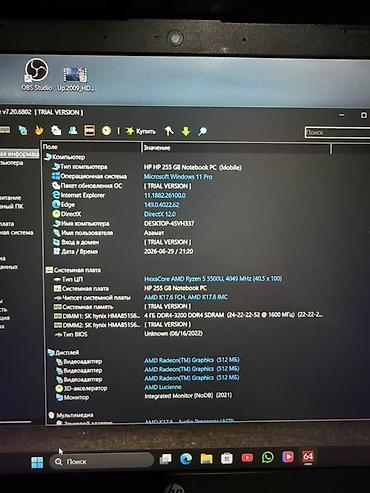Image resolution: width=370 pixels, height=493 pixels.
Task: Select the Операционная система row in the list
Action: point(89,176)
